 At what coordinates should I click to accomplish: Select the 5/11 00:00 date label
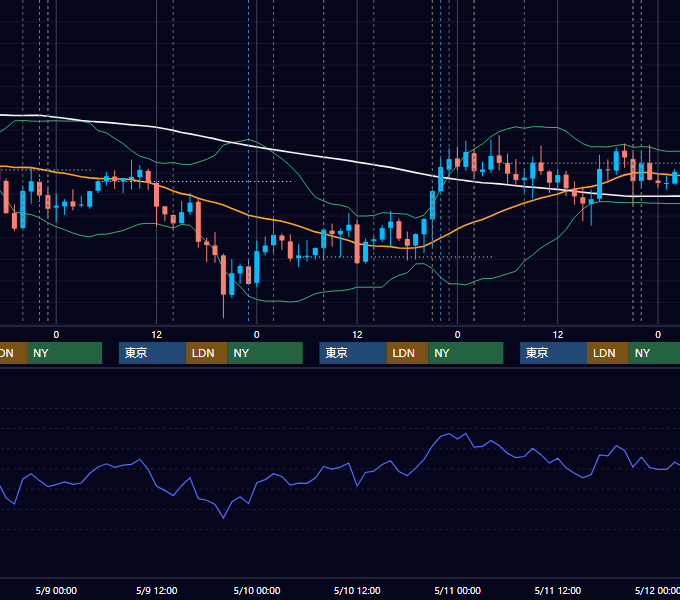tap(458, 590)
